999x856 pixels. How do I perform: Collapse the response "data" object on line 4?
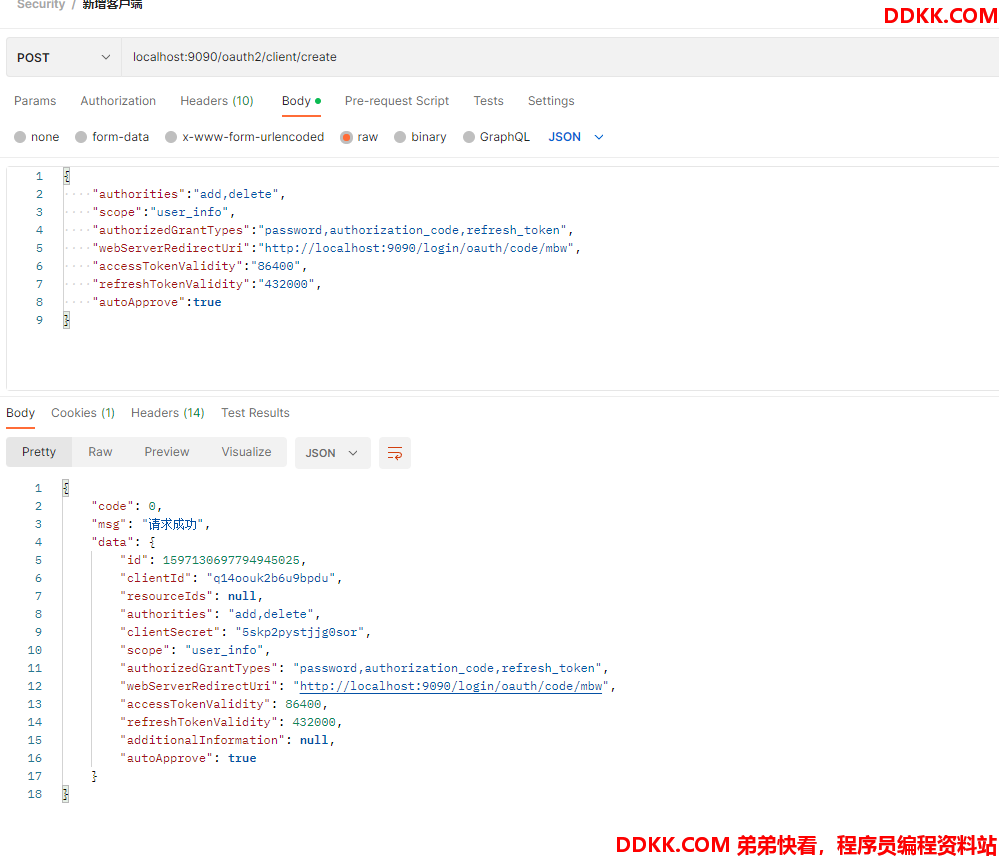(152, 542)
